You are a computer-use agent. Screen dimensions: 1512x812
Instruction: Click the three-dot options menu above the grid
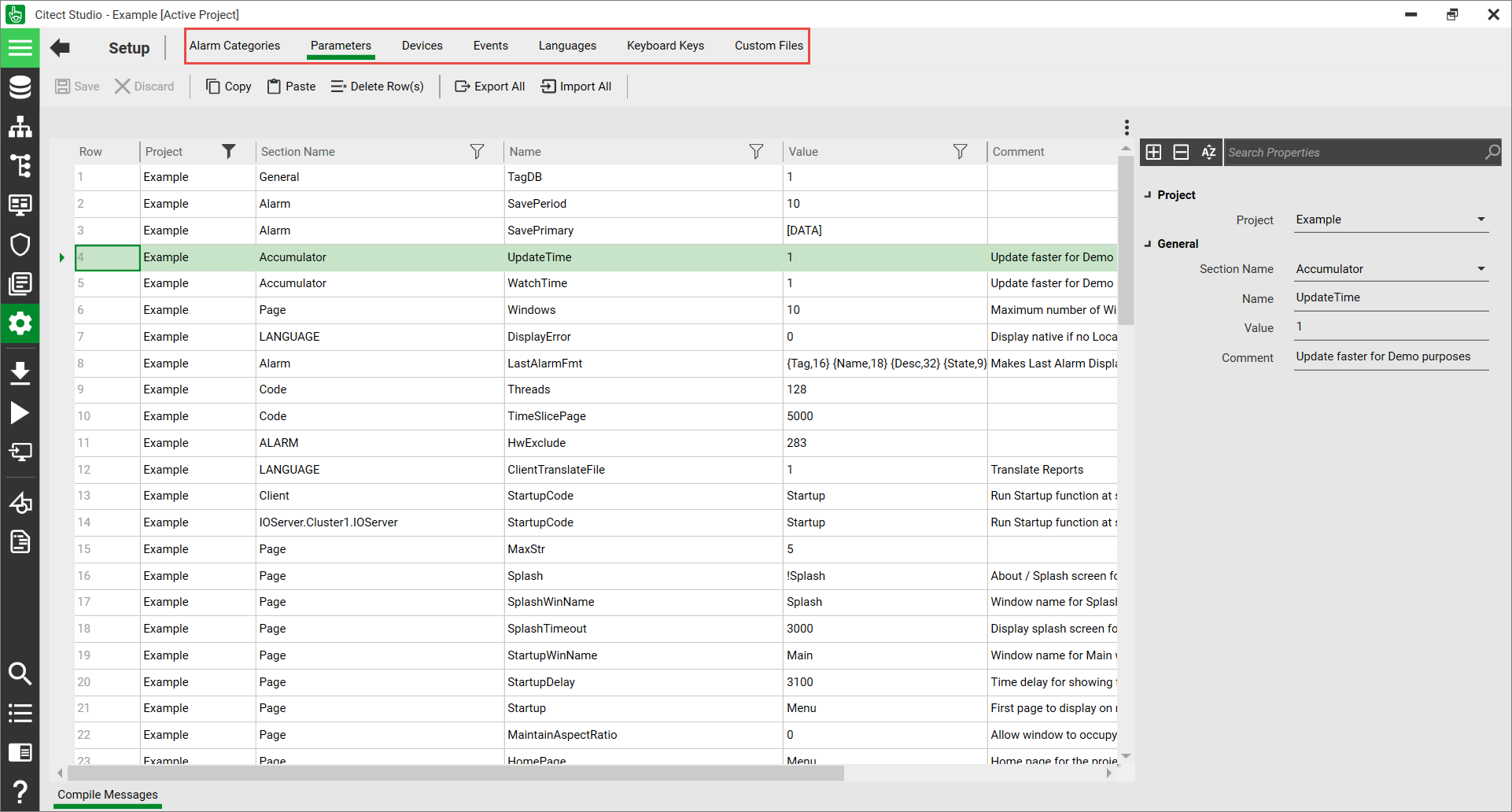[1127, 127]
